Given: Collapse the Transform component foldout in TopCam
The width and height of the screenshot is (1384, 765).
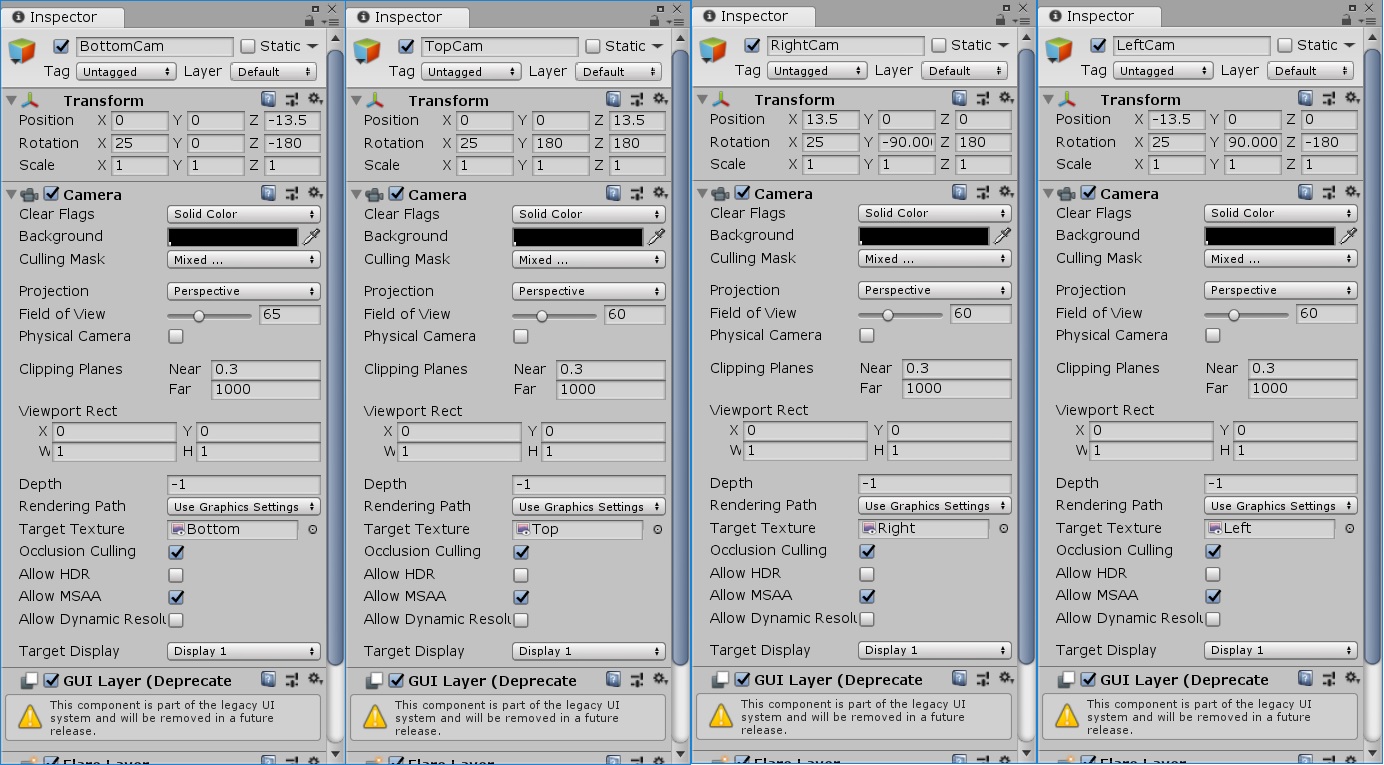Looking at the screenshot, I should coord(355,100).
